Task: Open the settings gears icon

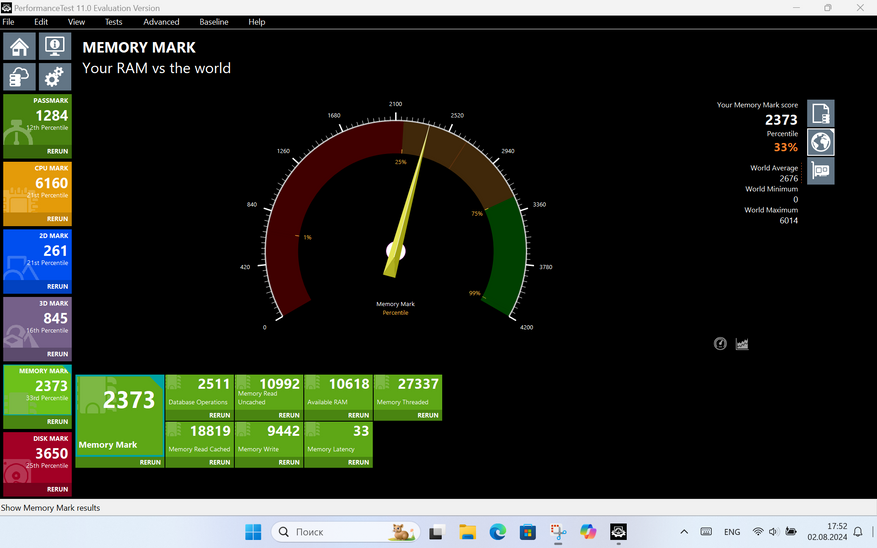Action: (x=53, y=76)
